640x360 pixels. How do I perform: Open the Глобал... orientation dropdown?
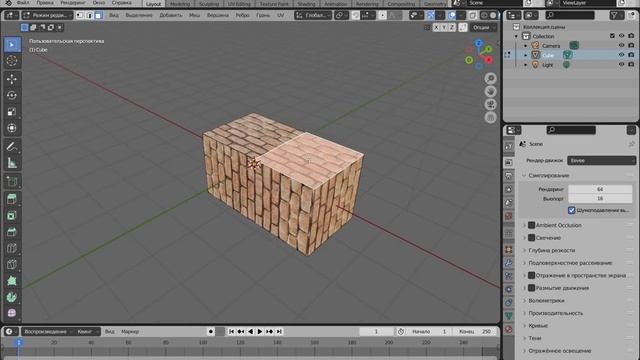tap(313, 16)
